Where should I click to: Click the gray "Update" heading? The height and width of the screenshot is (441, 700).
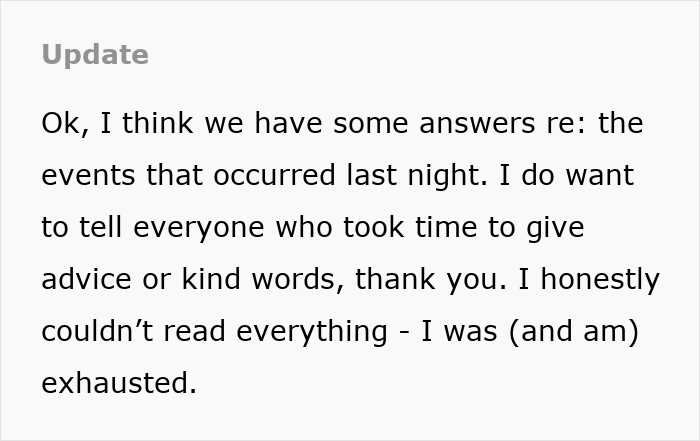click(95, 55)
